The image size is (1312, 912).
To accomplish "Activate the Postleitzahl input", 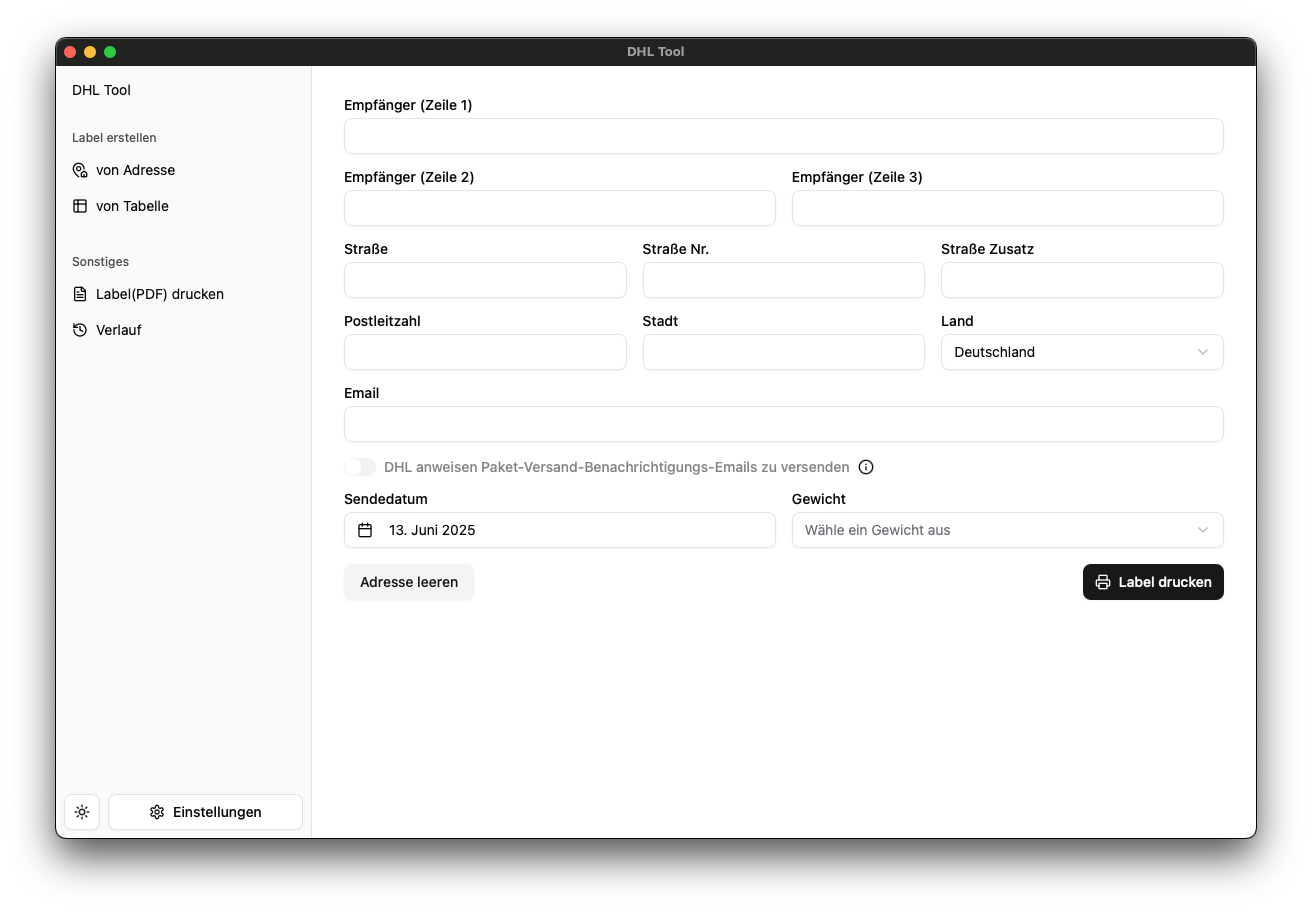I will (x=485, y=352).
